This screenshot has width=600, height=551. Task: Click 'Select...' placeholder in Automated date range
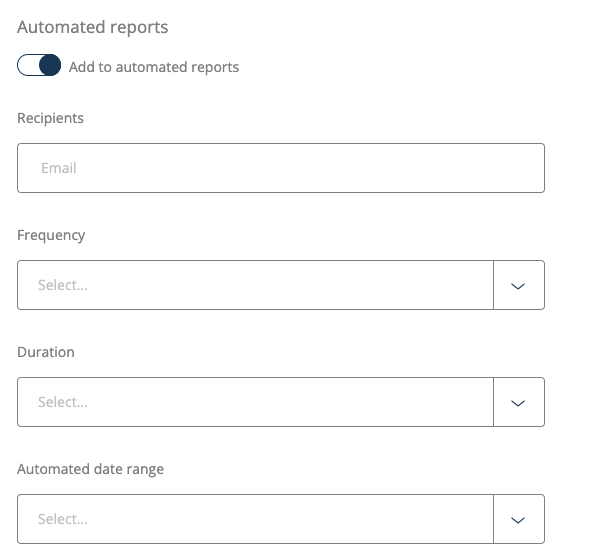click(x=63, y=519)
